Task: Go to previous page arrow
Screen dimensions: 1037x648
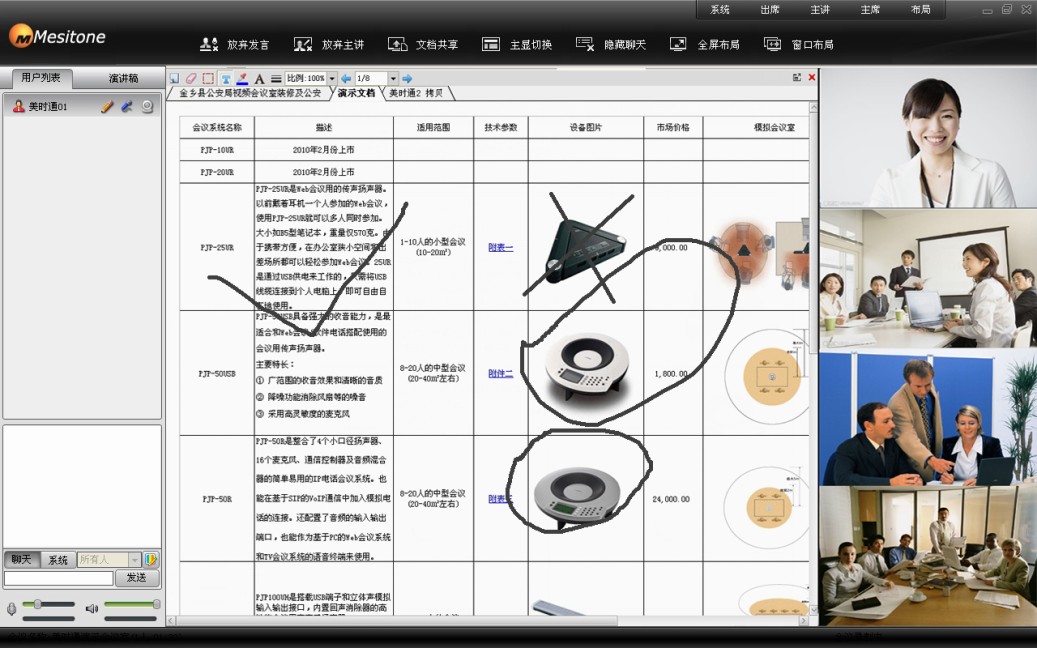Action: point(346,78)
